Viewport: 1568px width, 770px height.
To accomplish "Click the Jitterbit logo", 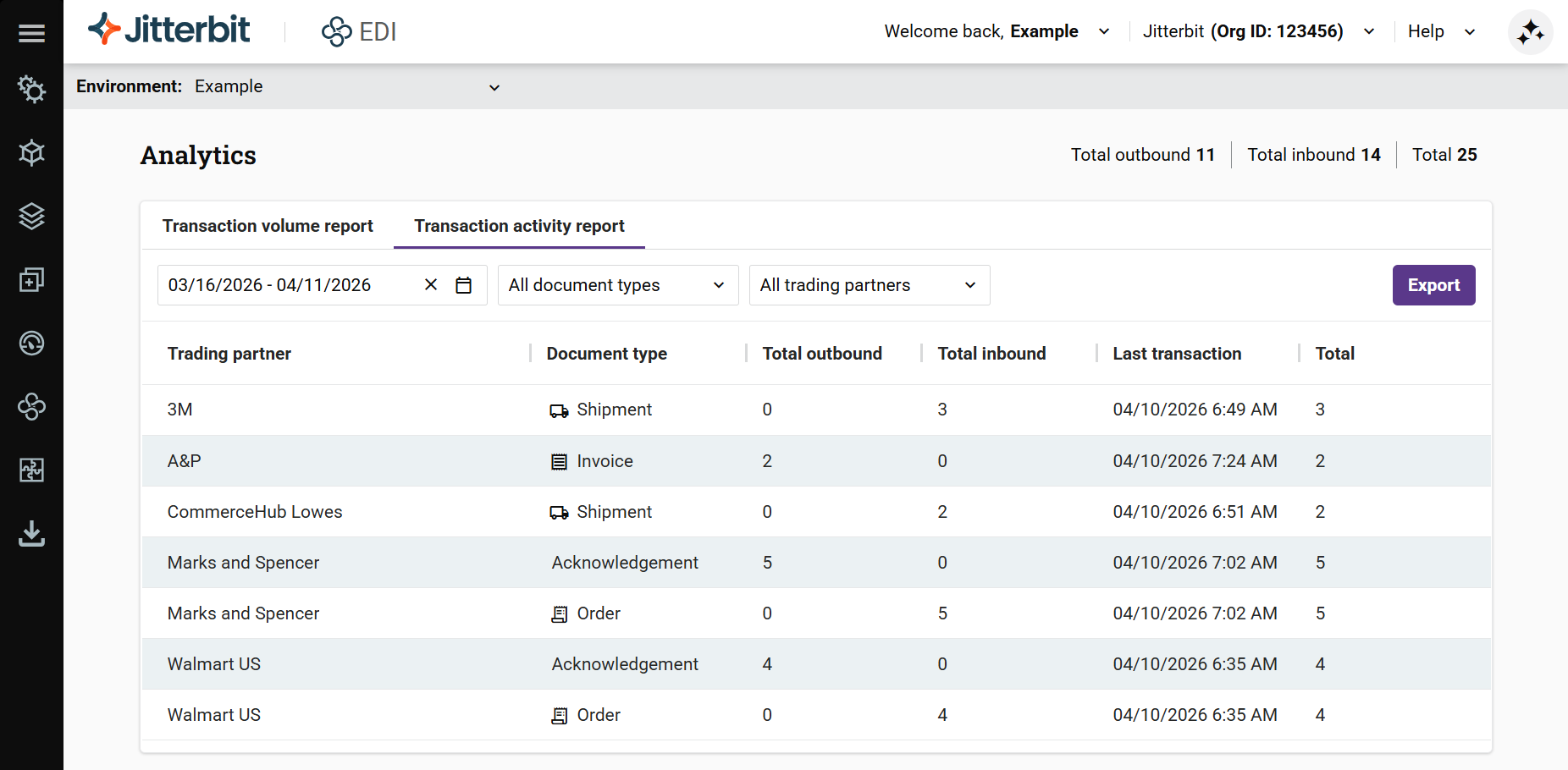I will point(169,30).
